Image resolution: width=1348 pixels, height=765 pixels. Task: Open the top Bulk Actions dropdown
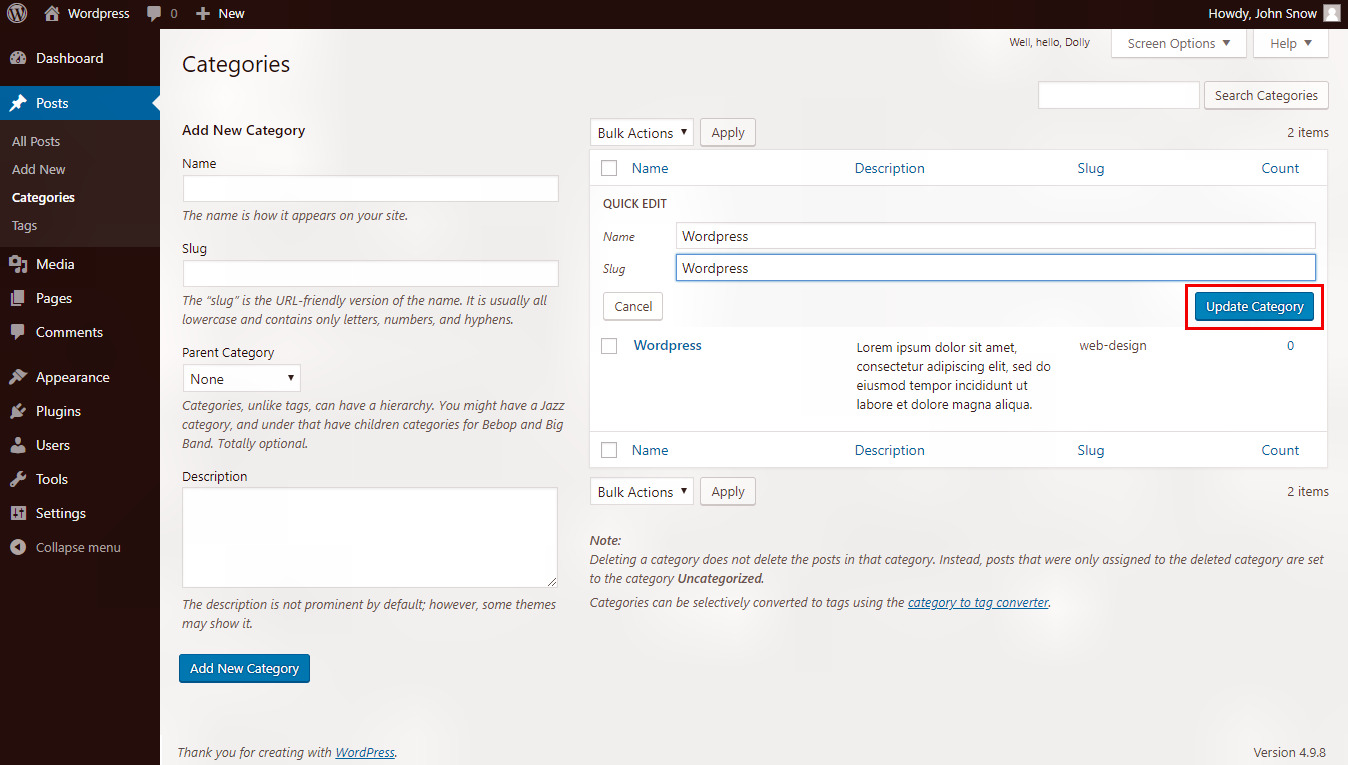[642, 132]
